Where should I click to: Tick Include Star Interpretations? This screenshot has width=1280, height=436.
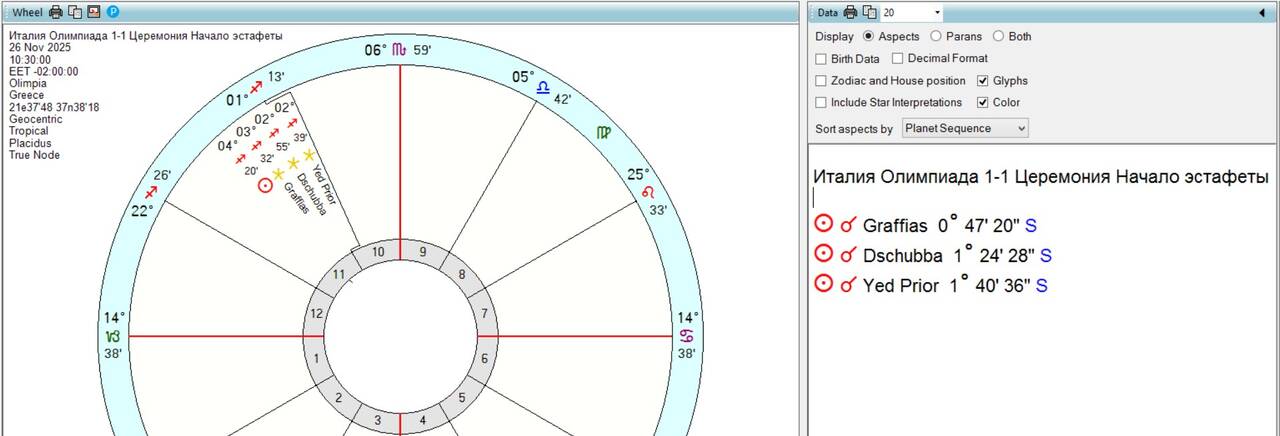(822, 102)
